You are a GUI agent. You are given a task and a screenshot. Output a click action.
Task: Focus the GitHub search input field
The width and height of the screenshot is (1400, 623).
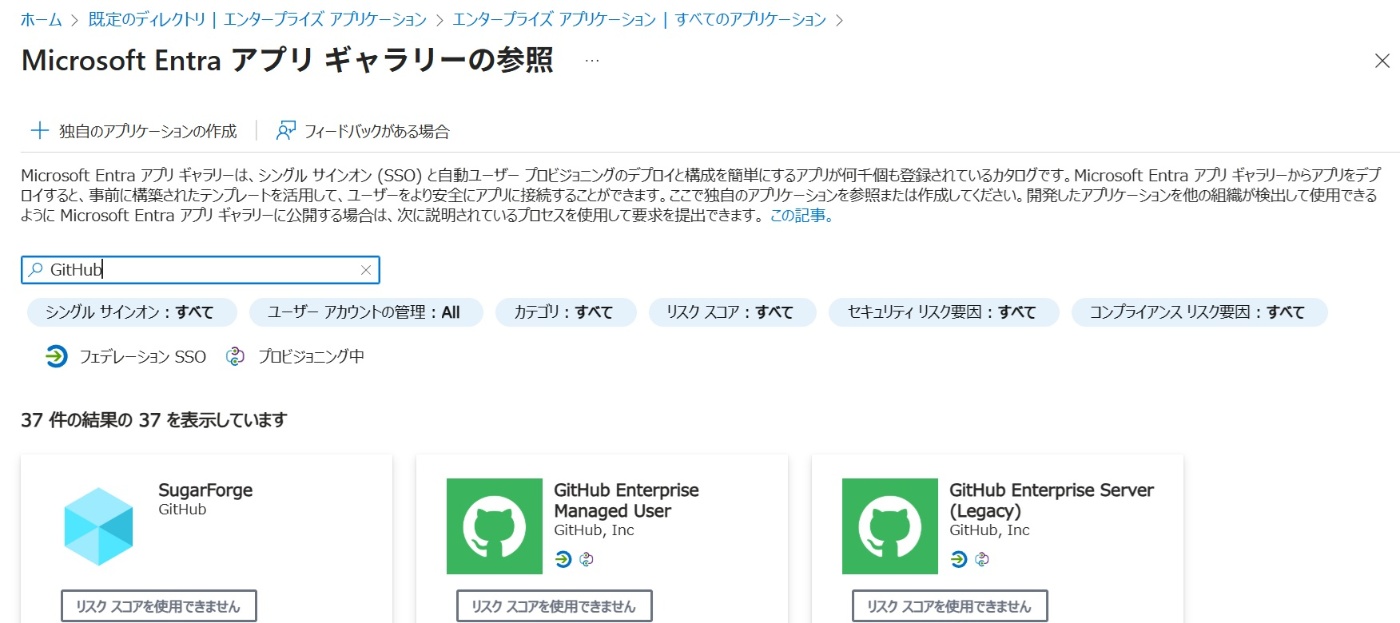(x=200, y=270)
